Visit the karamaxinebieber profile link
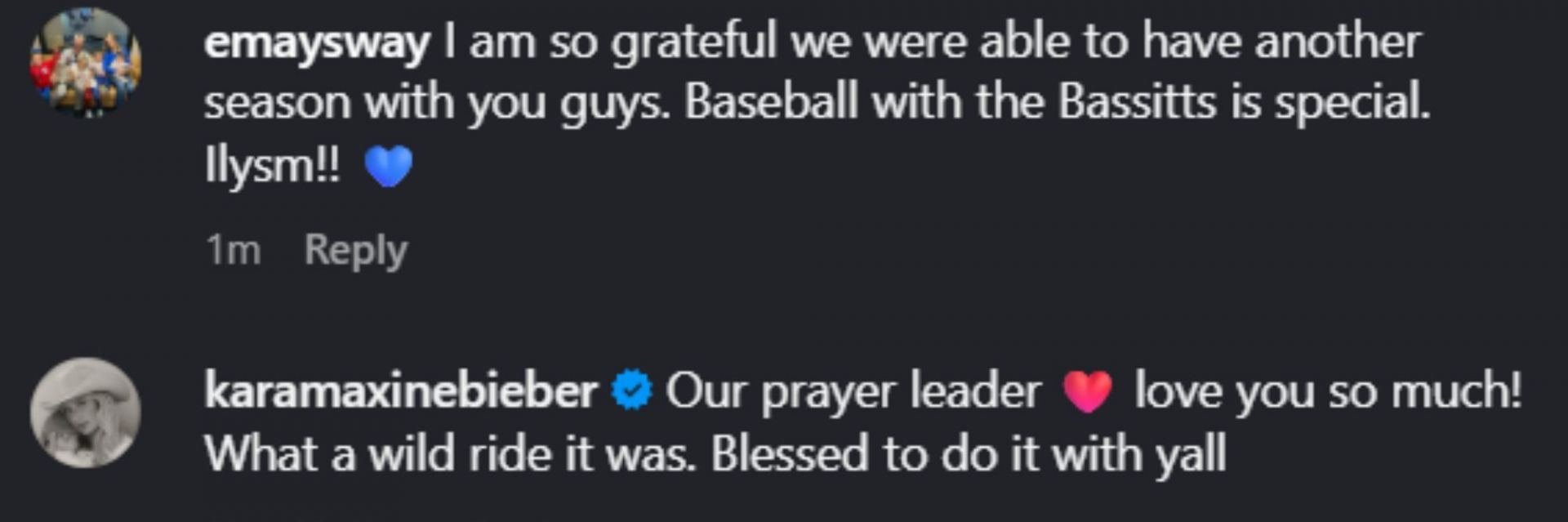This screenshot has height=522, width=1568. pyautogui.click(x=400, y=390)
